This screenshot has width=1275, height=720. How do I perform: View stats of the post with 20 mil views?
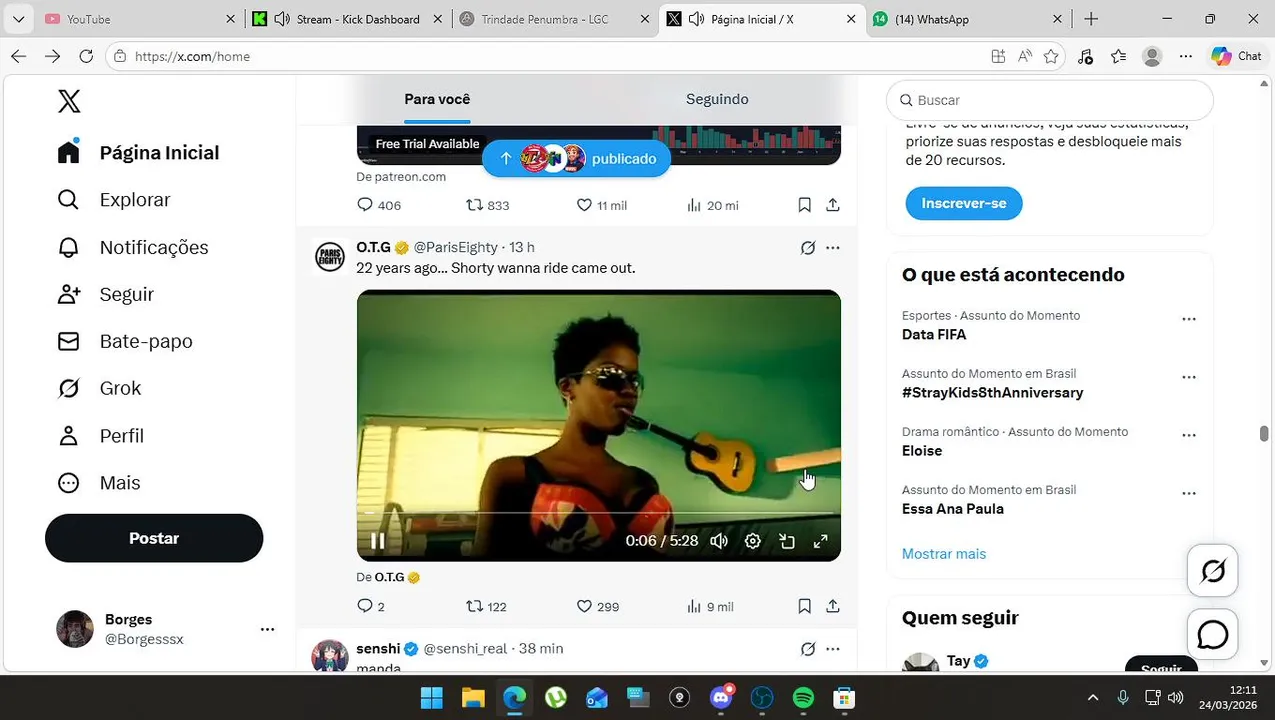click(x=712, y=205)
